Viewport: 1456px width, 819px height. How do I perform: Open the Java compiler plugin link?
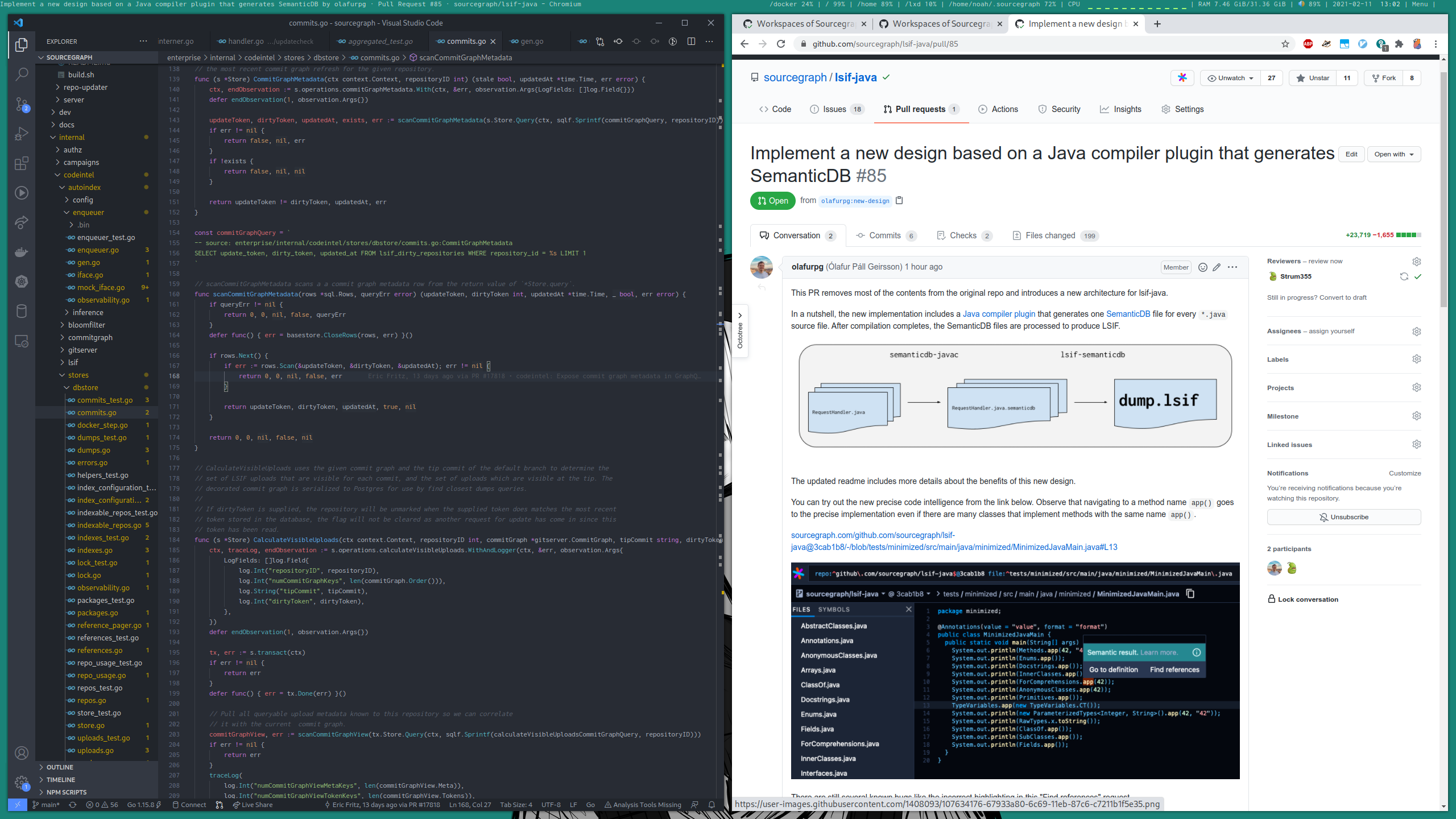[999, 314]
